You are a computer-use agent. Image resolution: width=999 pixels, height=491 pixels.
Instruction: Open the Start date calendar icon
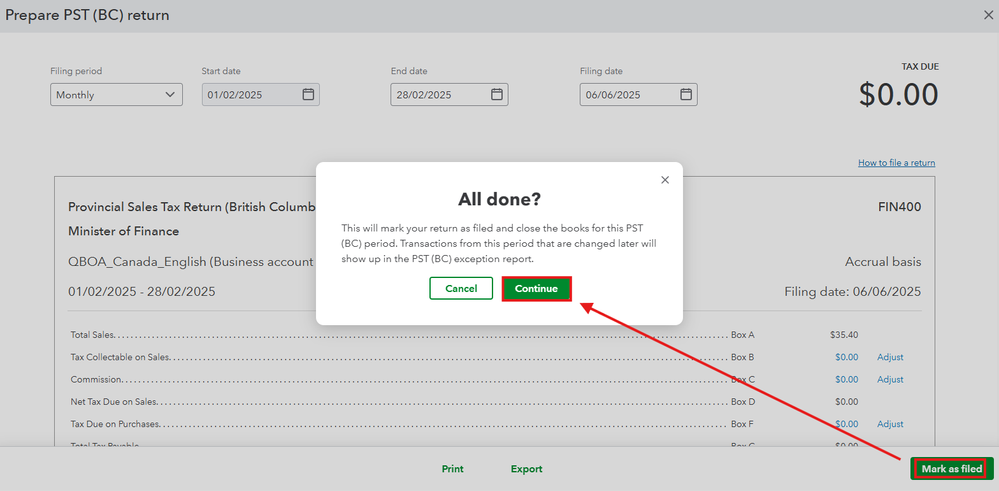[308, 95]
